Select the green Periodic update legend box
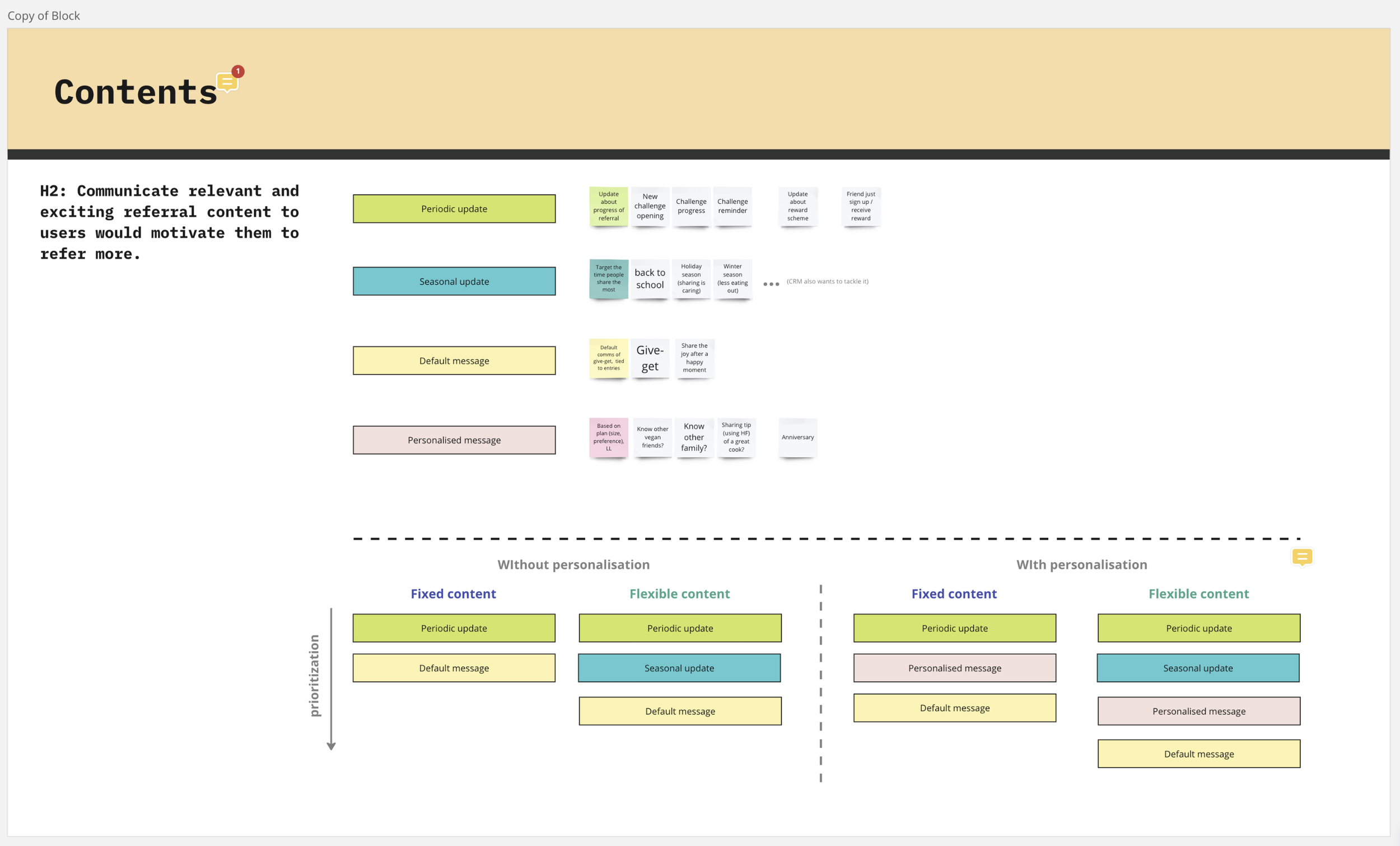Image resolution: width=1400 pixels, height=846 pixels. click(x=454, y=209)
